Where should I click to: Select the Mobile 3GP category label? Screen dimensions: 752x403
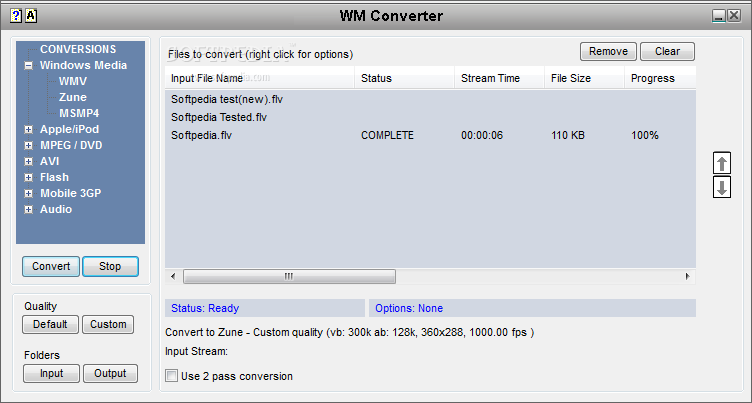pos(70,193)
